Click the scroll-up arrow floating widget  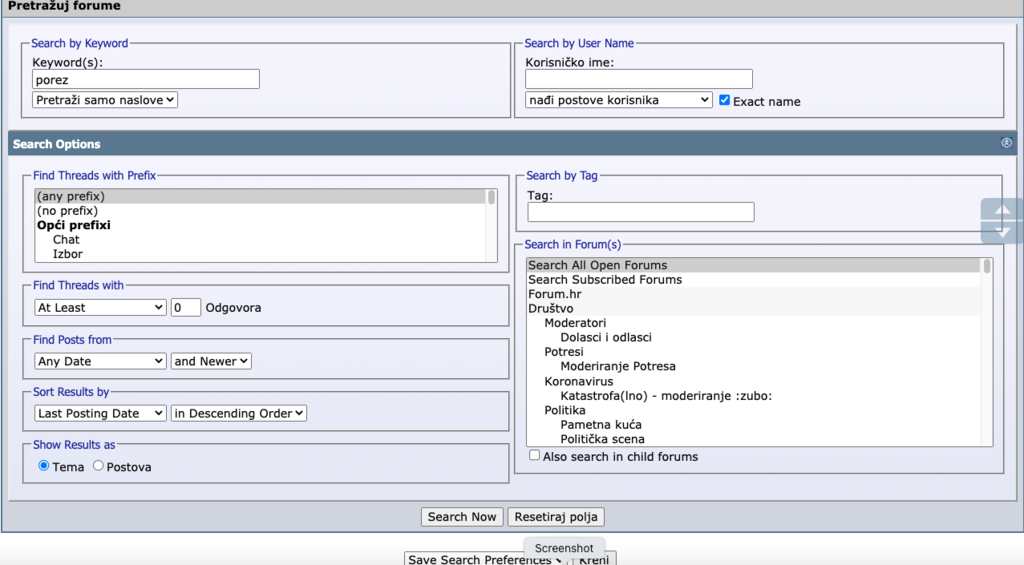click(1002, 210)
